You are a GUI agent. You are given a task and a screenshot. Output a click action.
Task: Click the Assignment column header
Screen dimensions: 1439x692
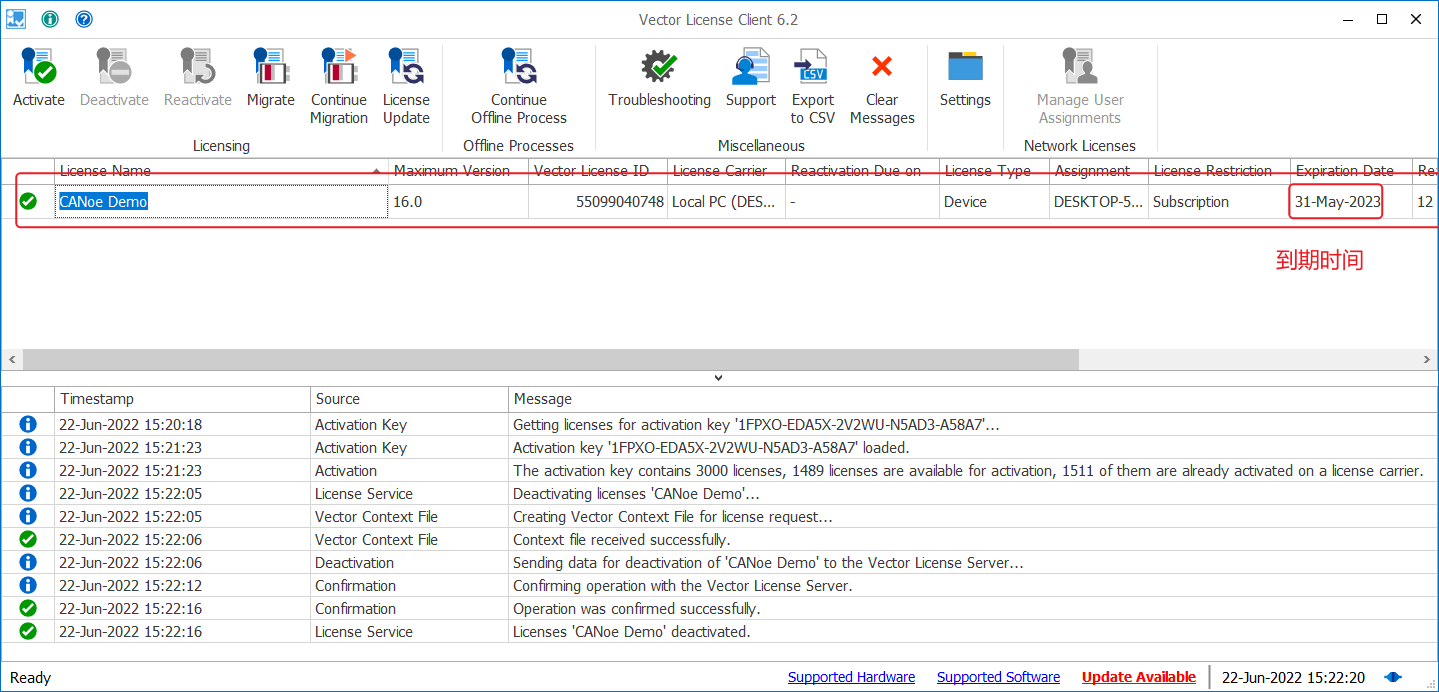(x=1098, y=171)
